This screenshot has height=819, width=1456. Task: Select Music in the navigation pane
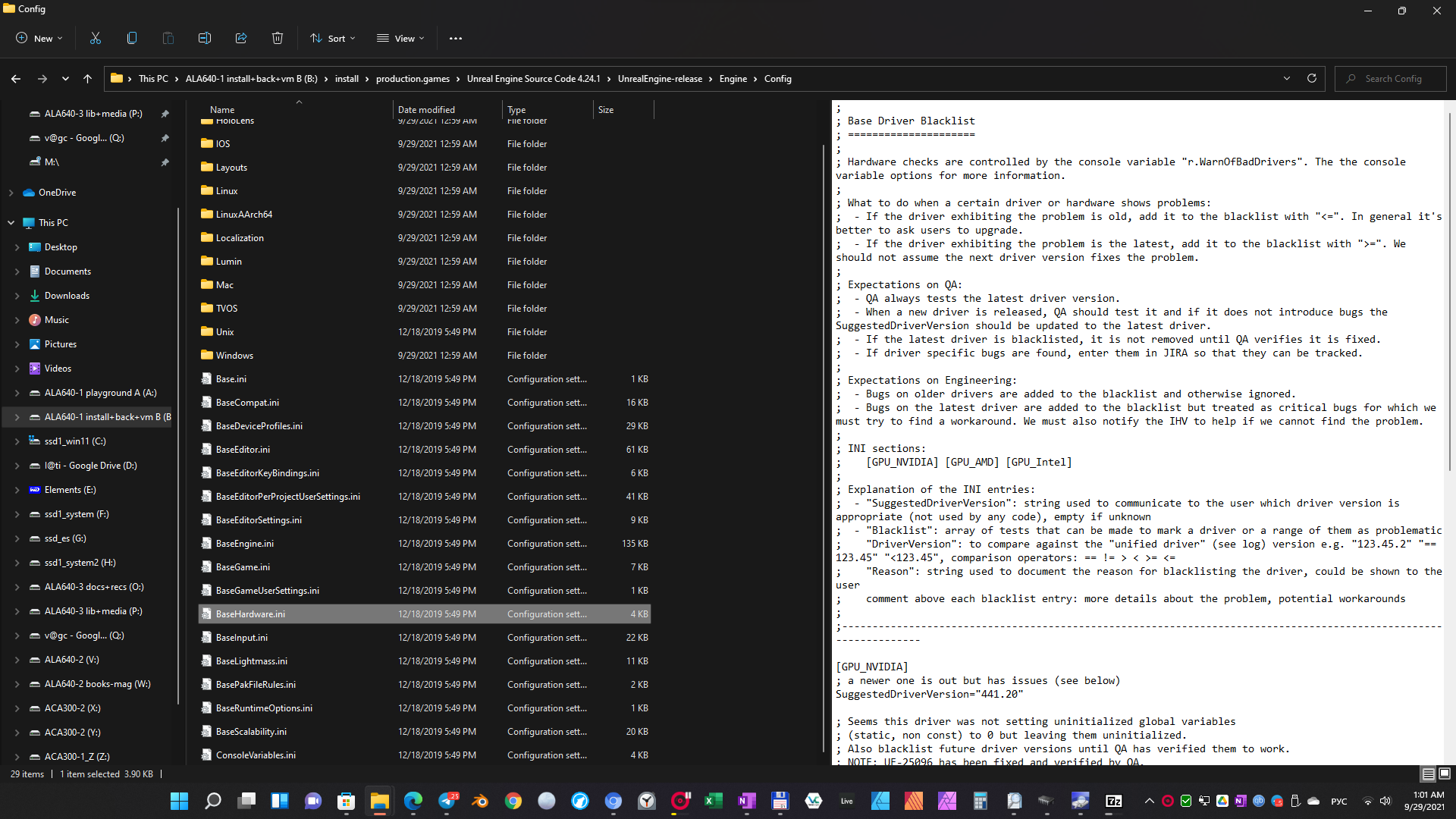pyautogui.click(x=57, y=320)
